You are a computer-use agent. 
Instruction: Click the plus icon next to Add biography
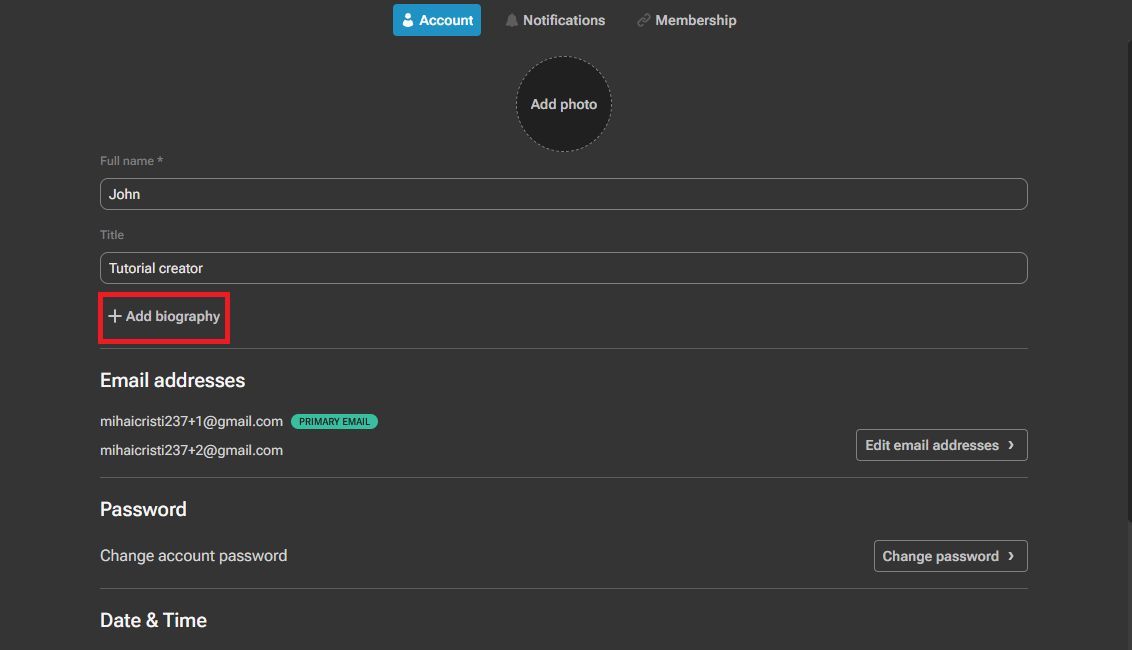(x=113, y=316)
